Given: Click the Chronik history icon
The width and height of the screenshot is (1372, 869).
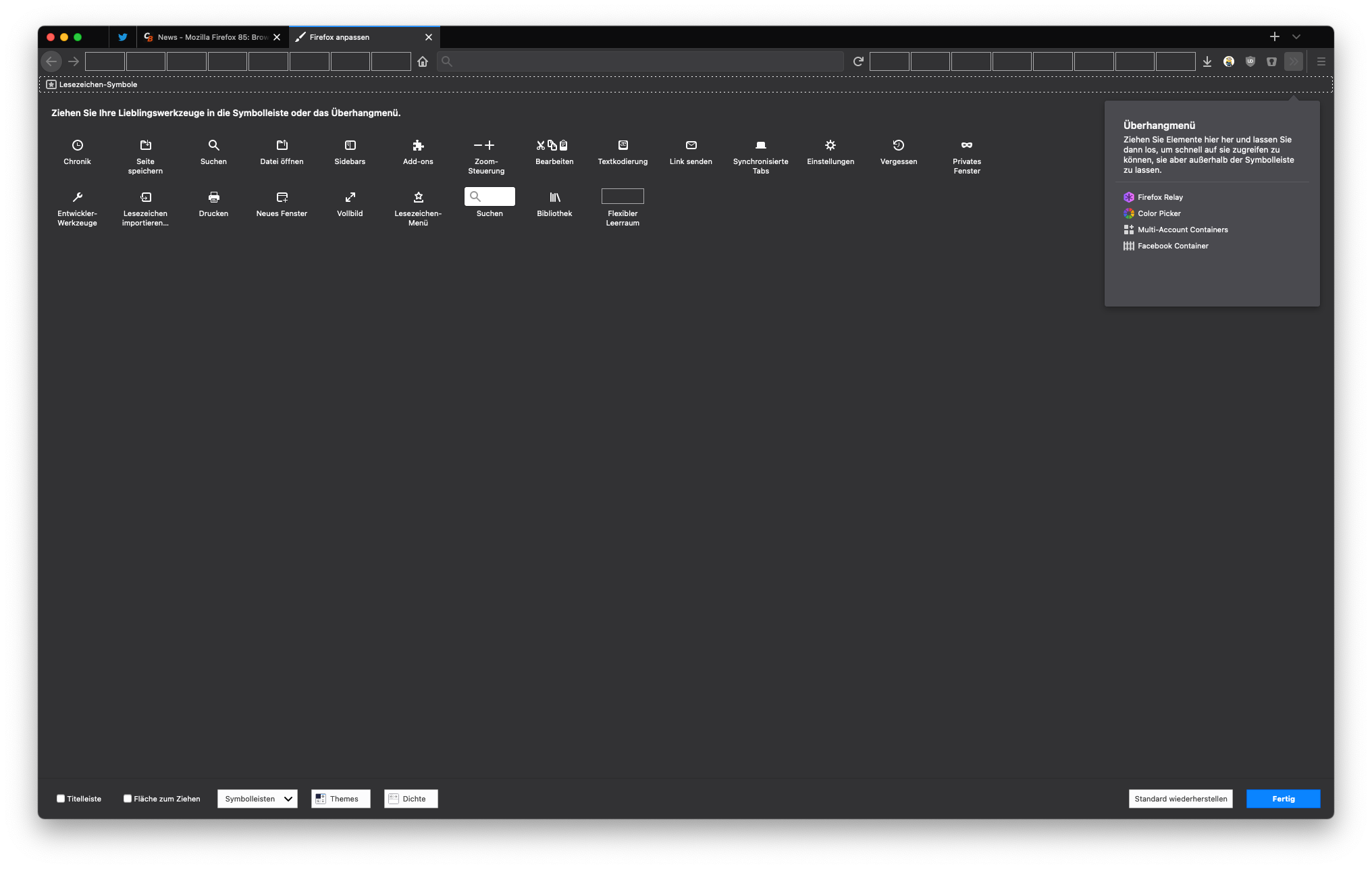Looking at the screenshot, I should click(x=78, y=145).
